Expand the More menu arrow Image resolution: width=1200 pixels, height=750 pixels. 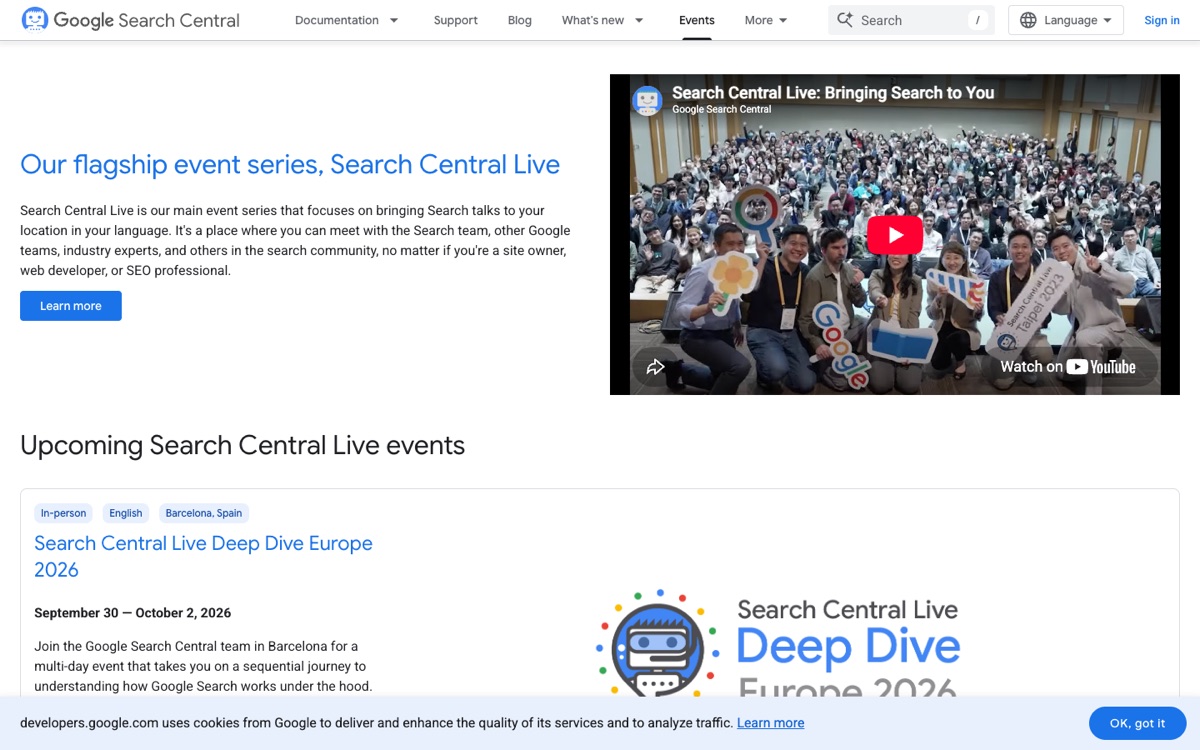[783, 20]
